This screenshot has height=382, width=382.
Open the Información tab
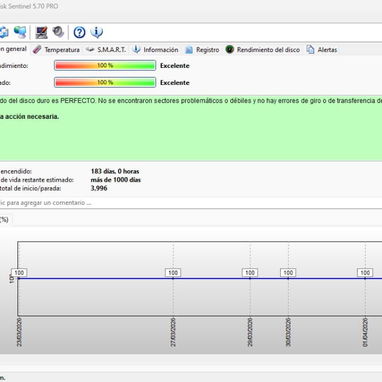pos(161,50)
